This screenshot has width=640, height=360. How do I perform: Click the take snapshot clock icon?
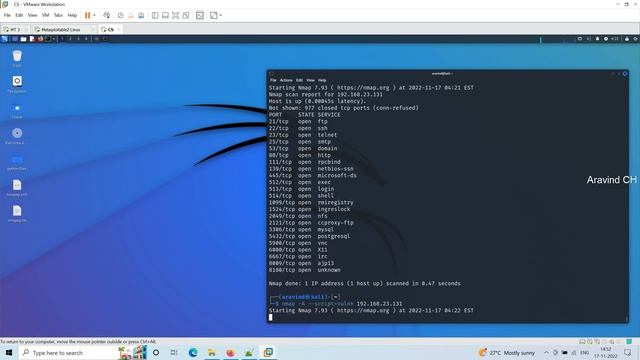pyautogui.click(x=120, y=16)
